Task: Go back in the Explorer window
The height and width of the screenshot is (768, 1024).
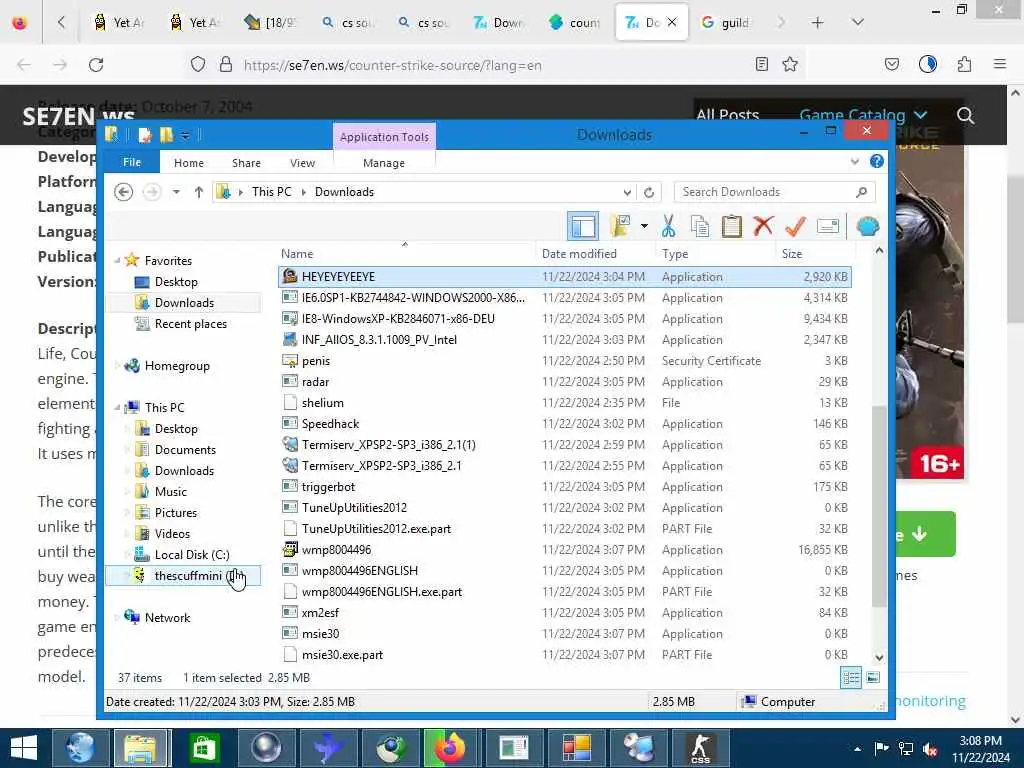Action: 123,192
